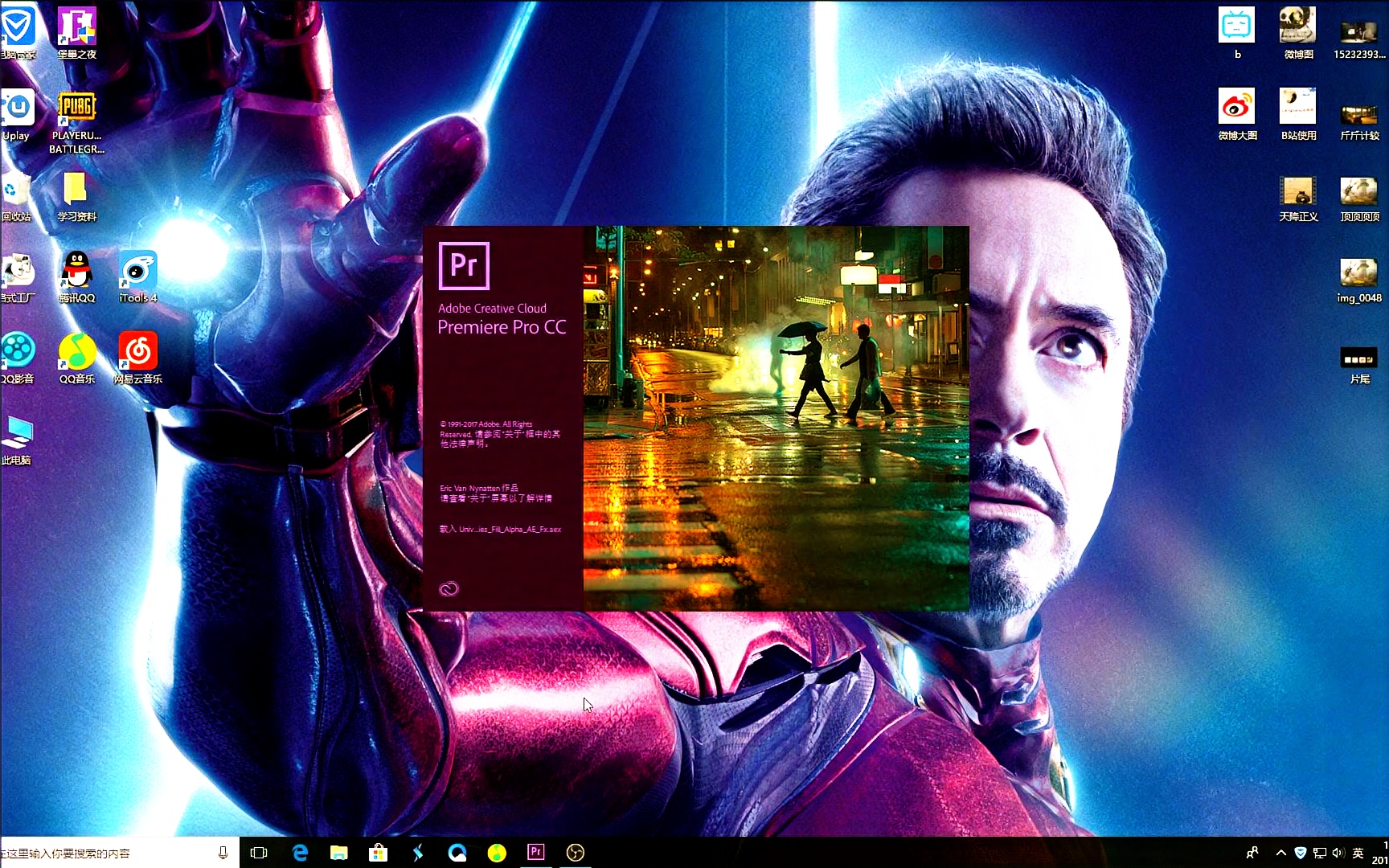Open the 网易云音乐 desktop shortcut
Image resolution: width=1389 pixels, height=868 pixels.
[x=138, y=358]
